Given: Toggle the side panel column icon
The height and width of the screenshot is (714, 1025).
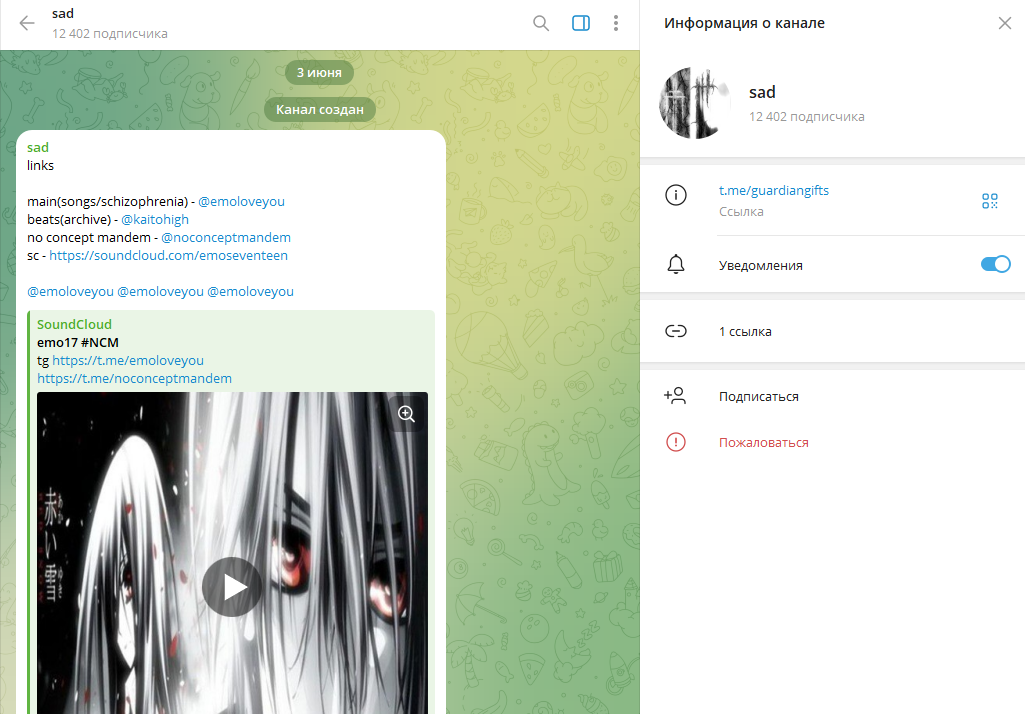Looking at the screenshot, I should [x=580, y=24].
